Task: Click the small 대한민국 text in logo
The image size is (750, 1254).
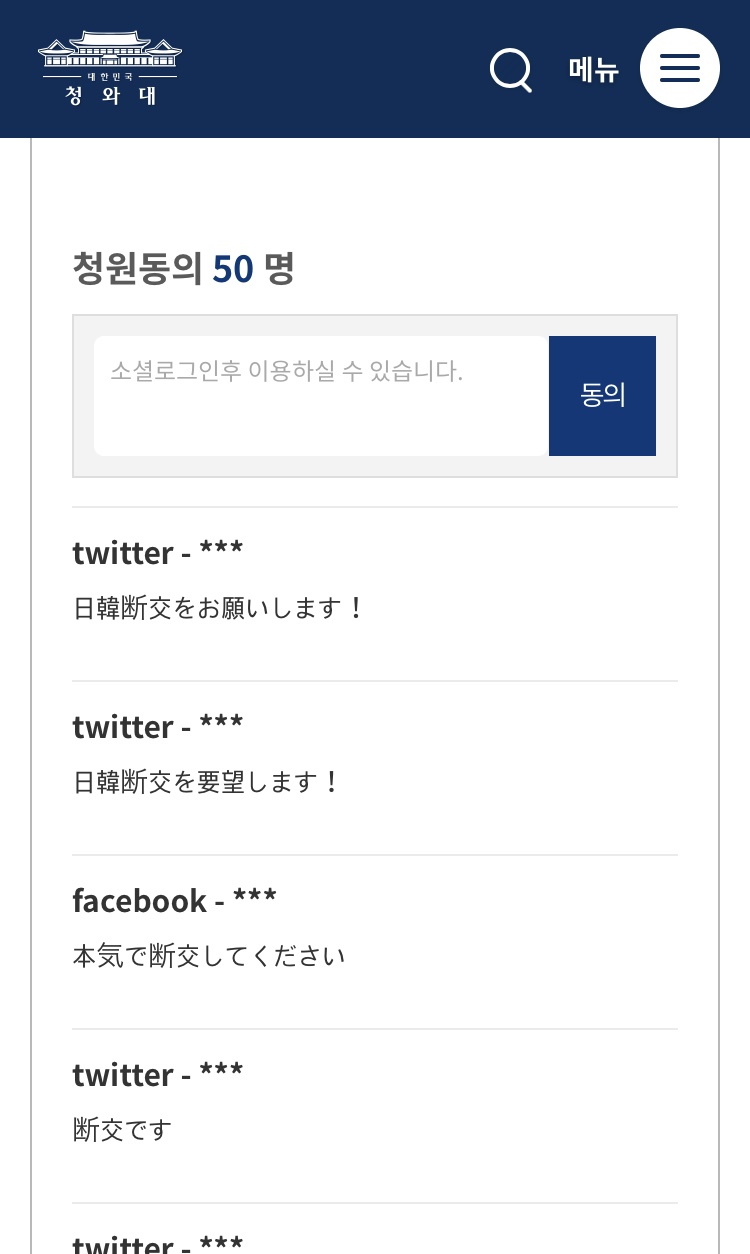Action: point(110,76)
